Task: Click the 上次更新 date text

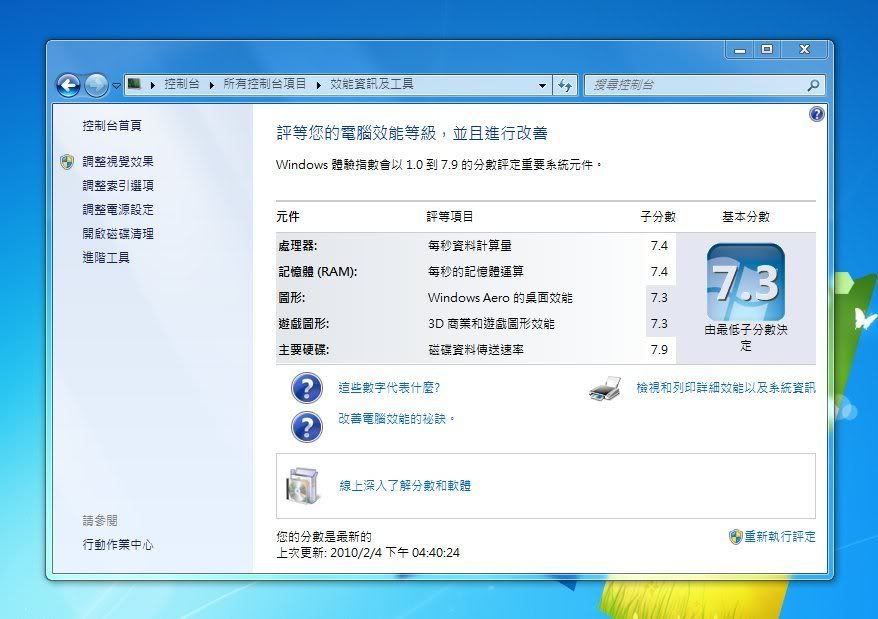Action: click(368, 553)
